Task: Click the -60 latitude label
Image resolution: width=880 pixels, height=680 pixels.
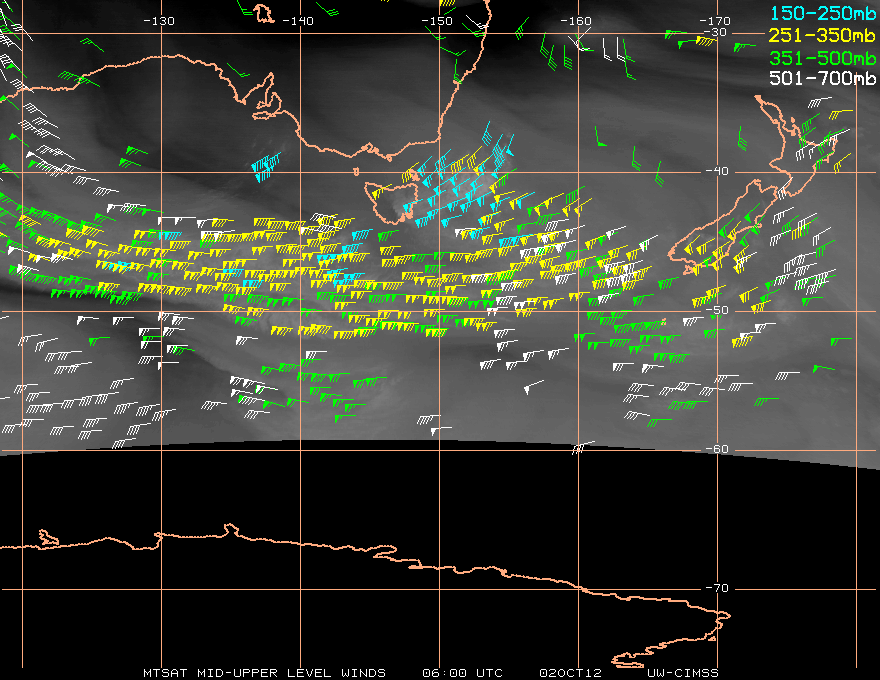Action: pyautogui.click(x=717, y=449)
